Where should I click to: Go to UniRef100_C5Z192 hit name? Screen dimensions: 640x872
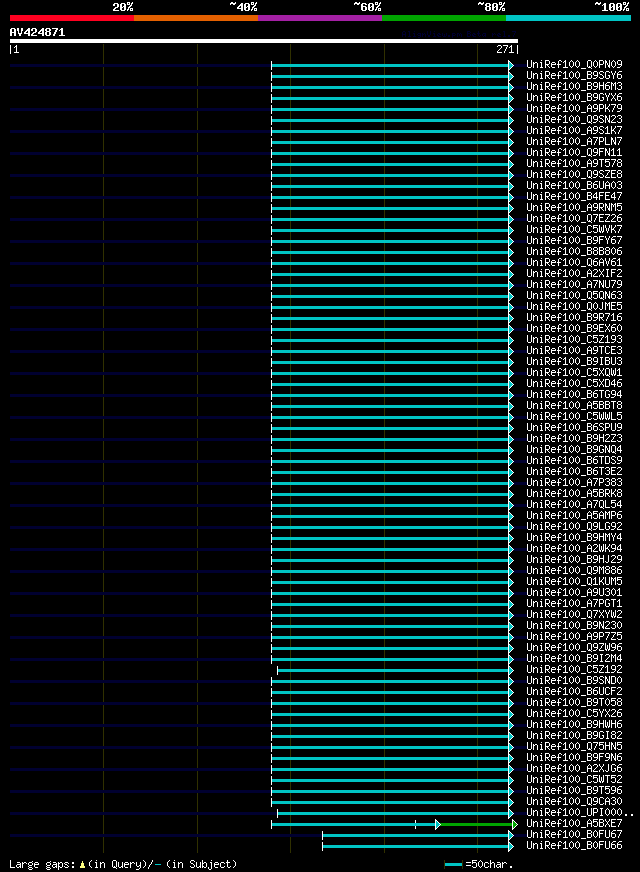click(x=574, y=670)
